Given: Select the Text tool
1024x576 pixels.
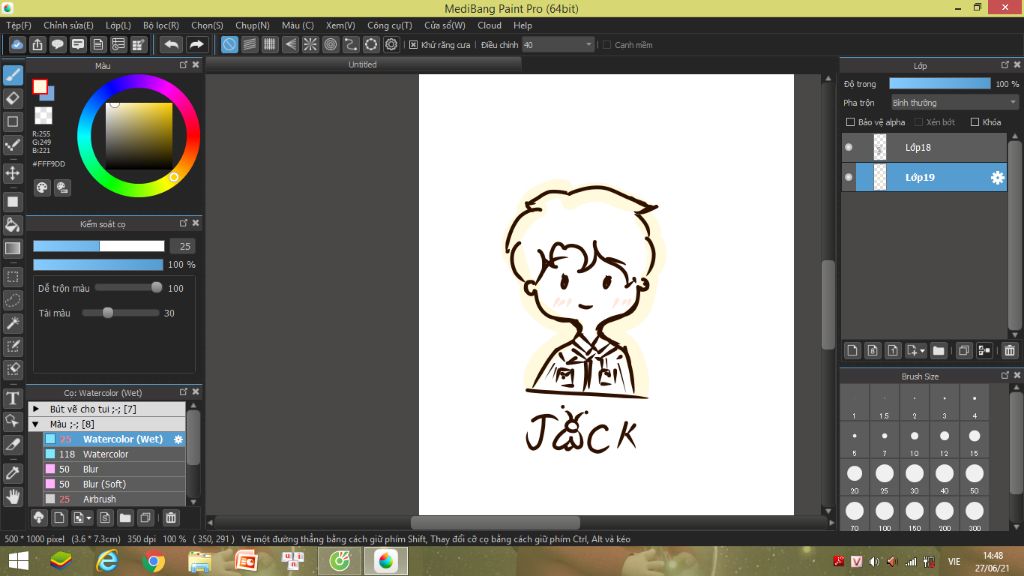Looking at the screenshot, I should [12, 398].
